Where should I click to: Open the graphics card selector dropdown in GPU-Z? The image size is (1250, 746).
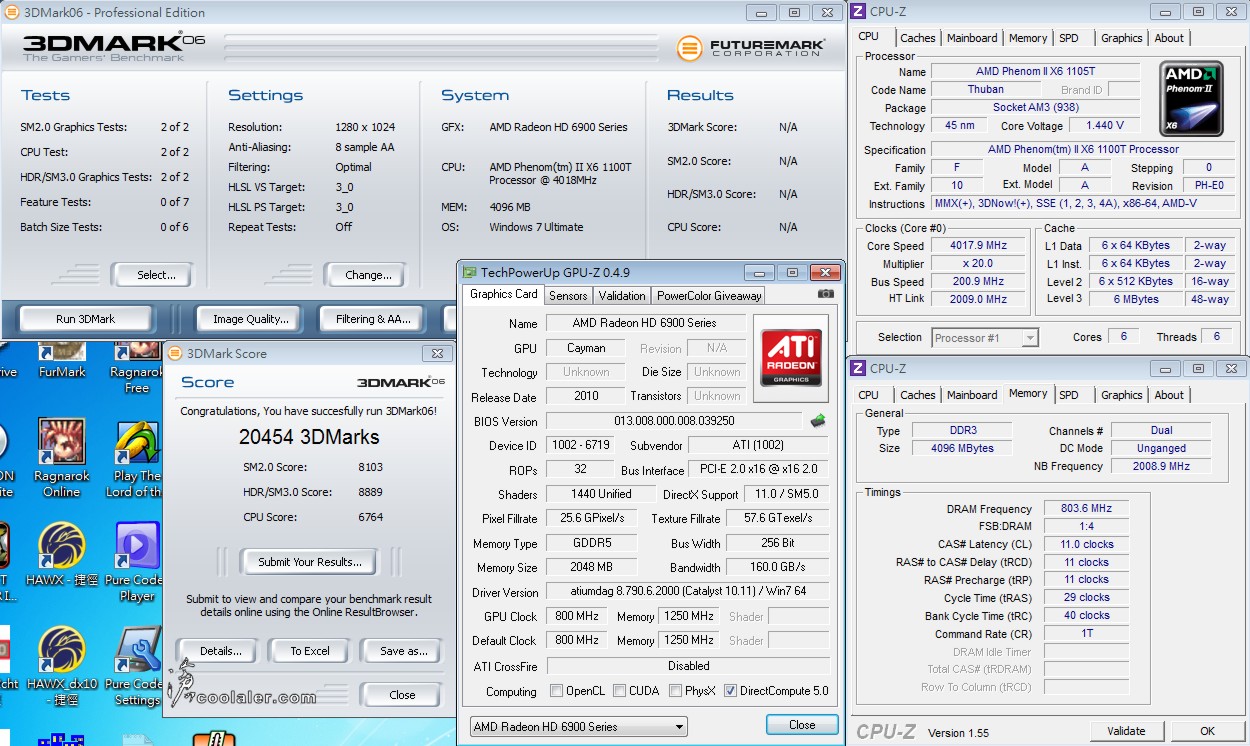[579, 727]
